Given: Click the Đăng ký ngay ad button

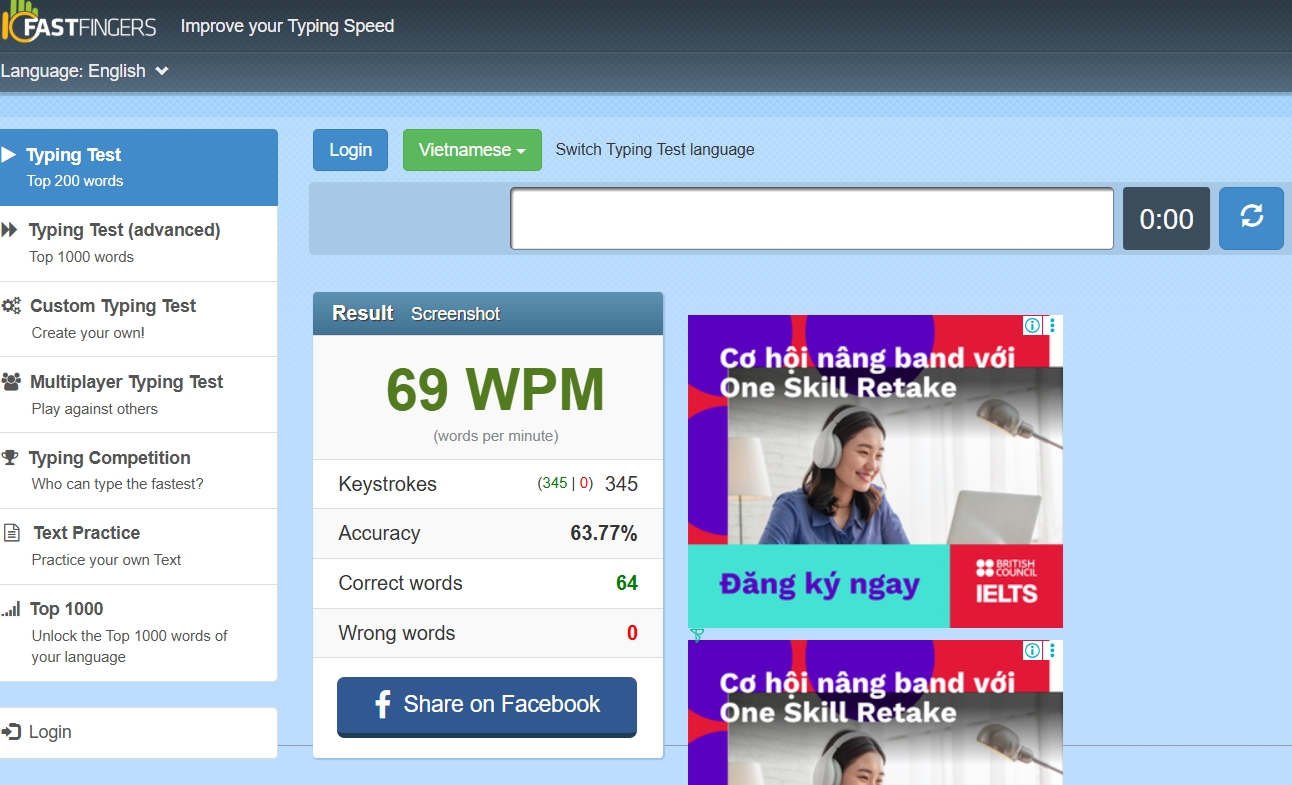Looking at the screenshot, I should [819, 585].
